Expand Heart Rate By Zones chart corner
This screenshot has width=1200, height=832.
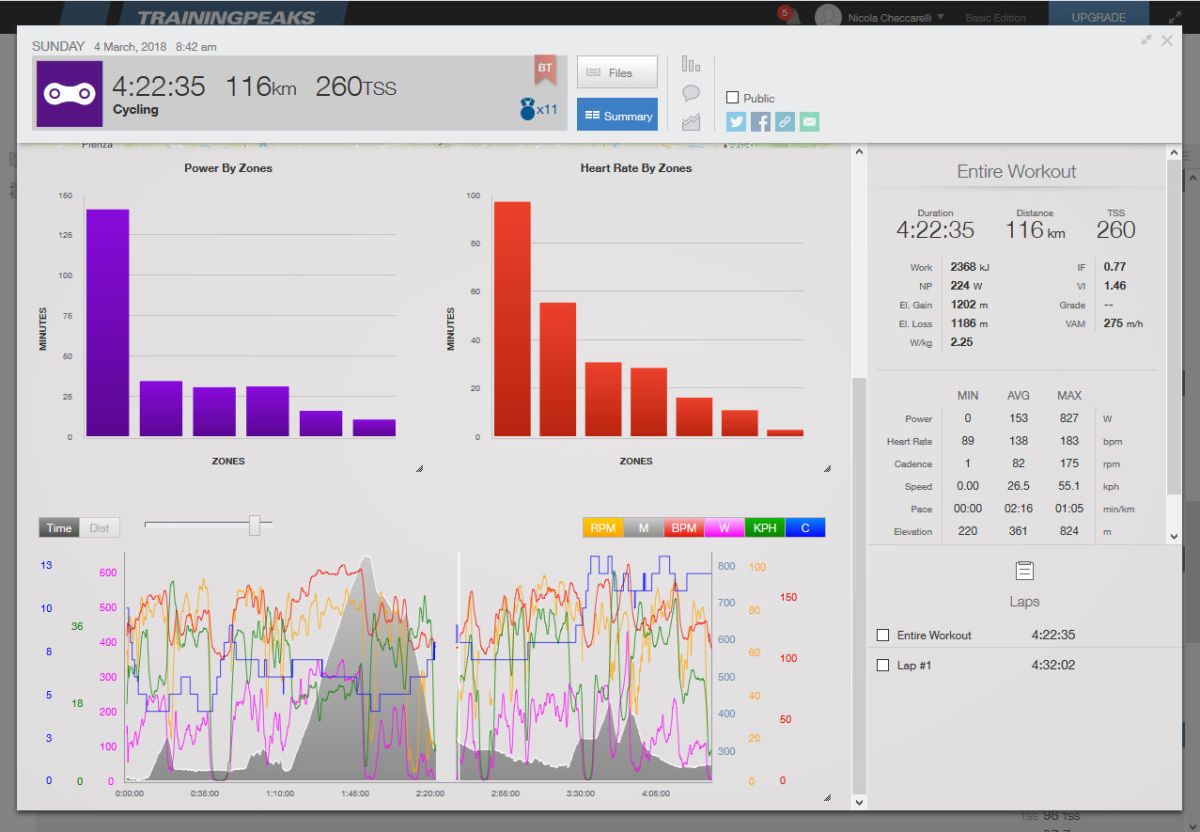(x=827, y=468)
